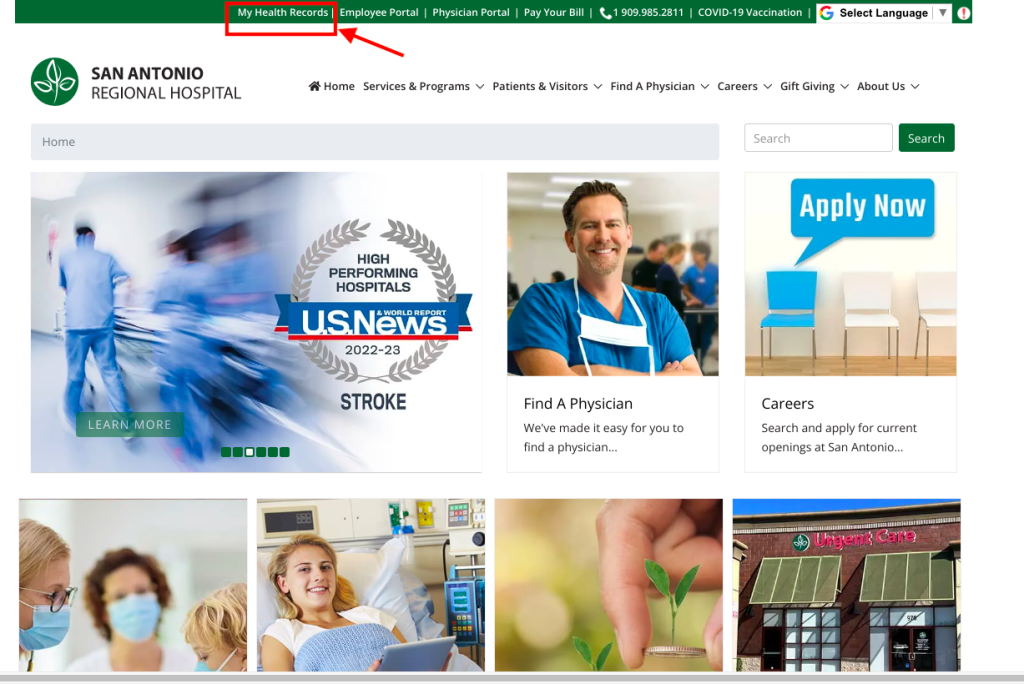This screenshot has height=684, width=1024.
Task: Expand the Gift Giving menu chevron
Action: coord(844,87)
